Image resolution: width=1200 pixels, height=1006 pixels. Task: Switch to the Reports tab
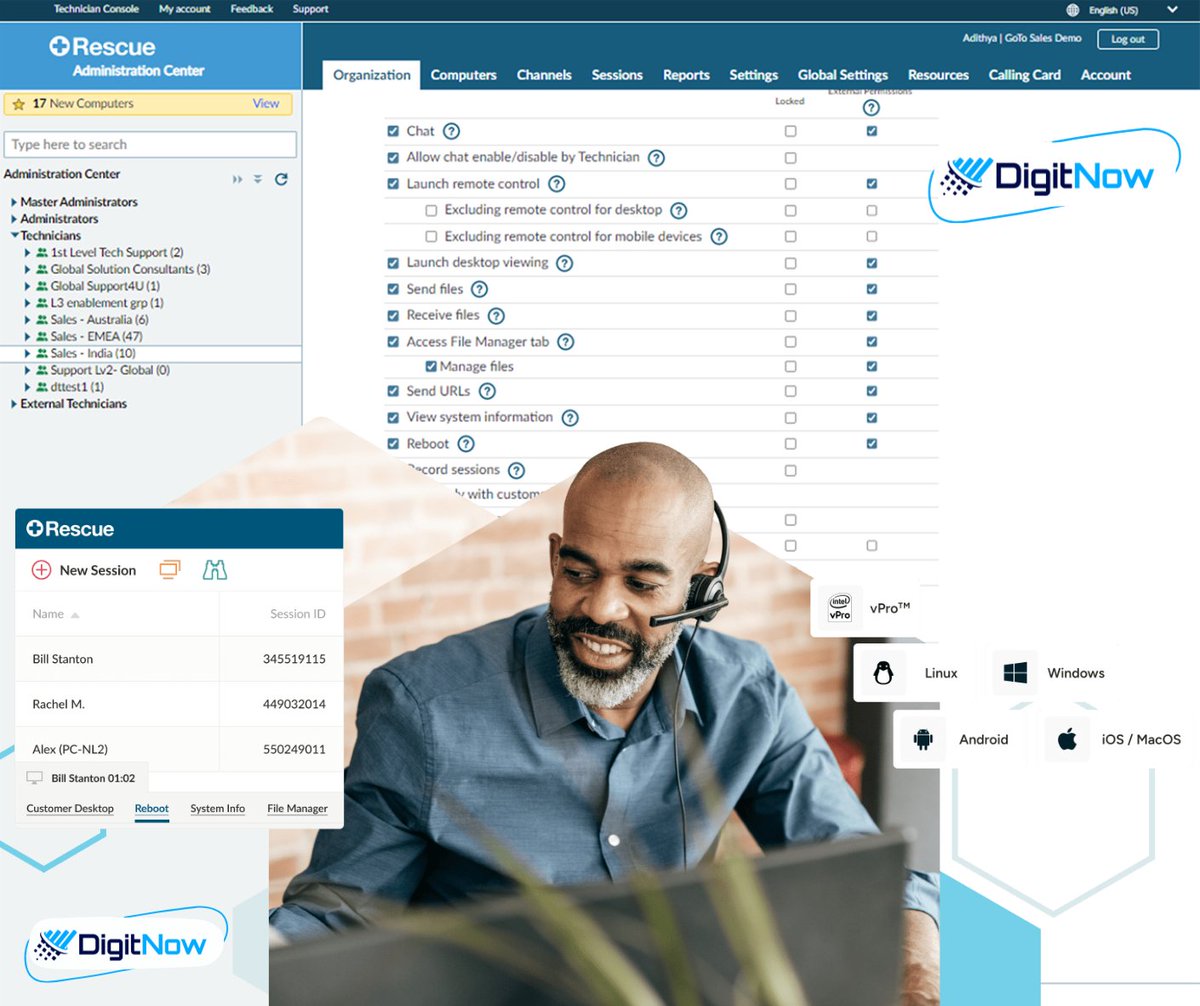point(686,75)
